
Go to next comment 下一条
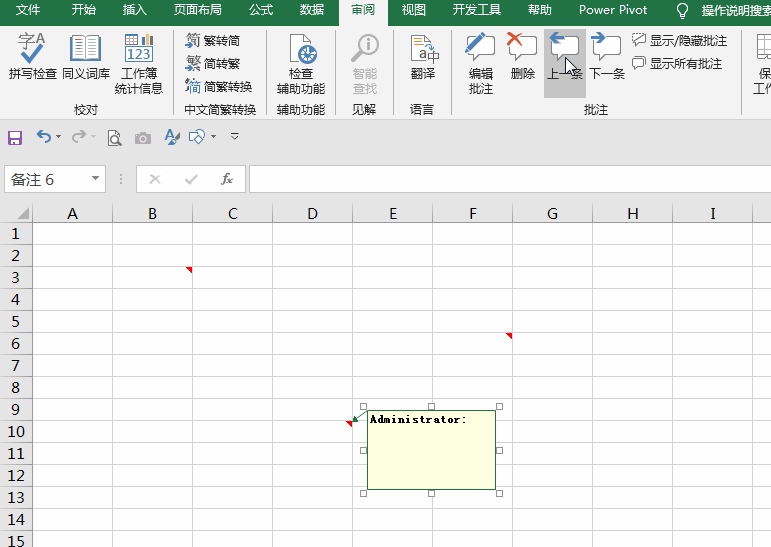607,57
